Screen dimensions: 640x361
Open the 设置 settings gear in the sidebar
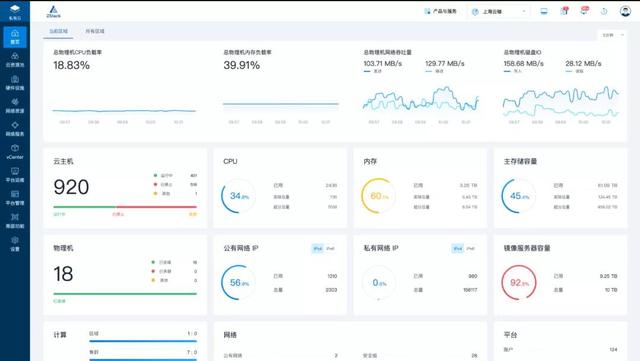pos(15,243)
